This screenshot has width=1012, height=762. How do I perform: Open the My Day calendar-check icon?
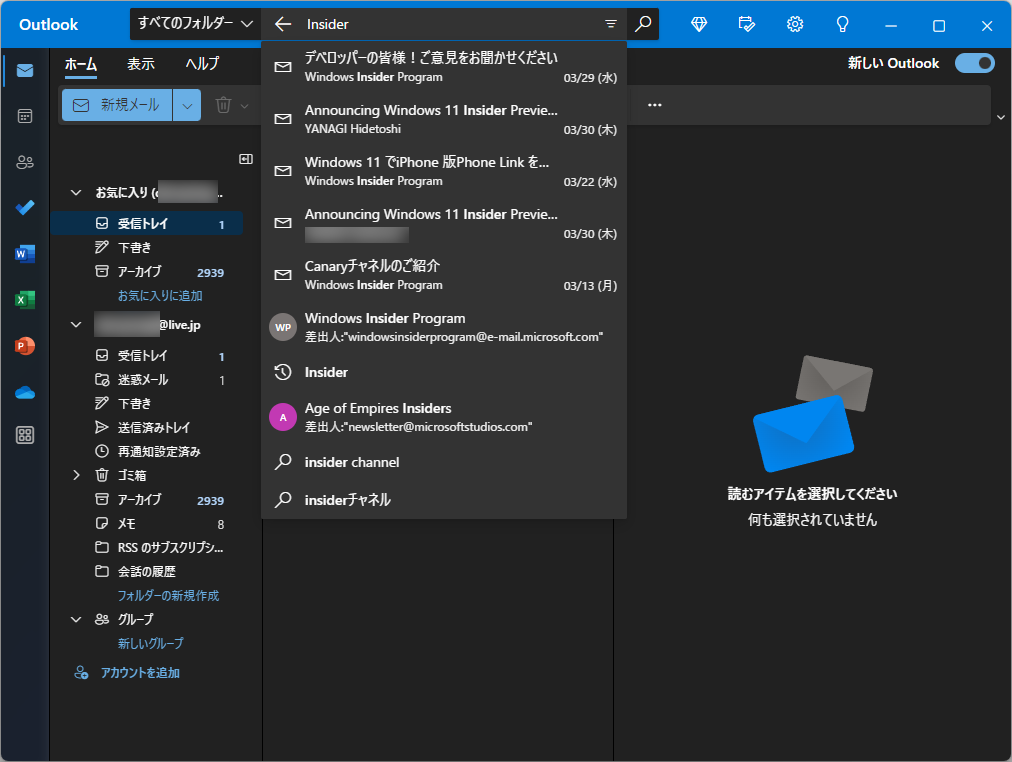(747, 25)
